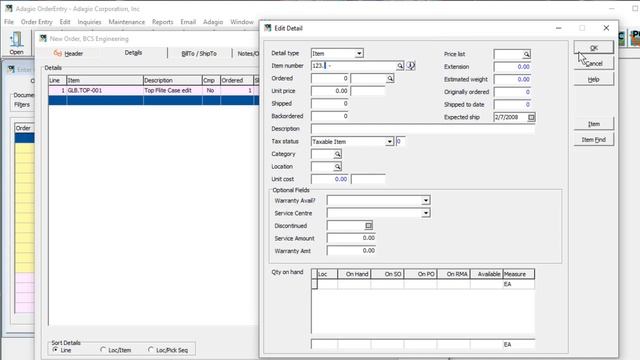640x360 pixels.
Task: Open the Edit menu
Action: [65, 22]
